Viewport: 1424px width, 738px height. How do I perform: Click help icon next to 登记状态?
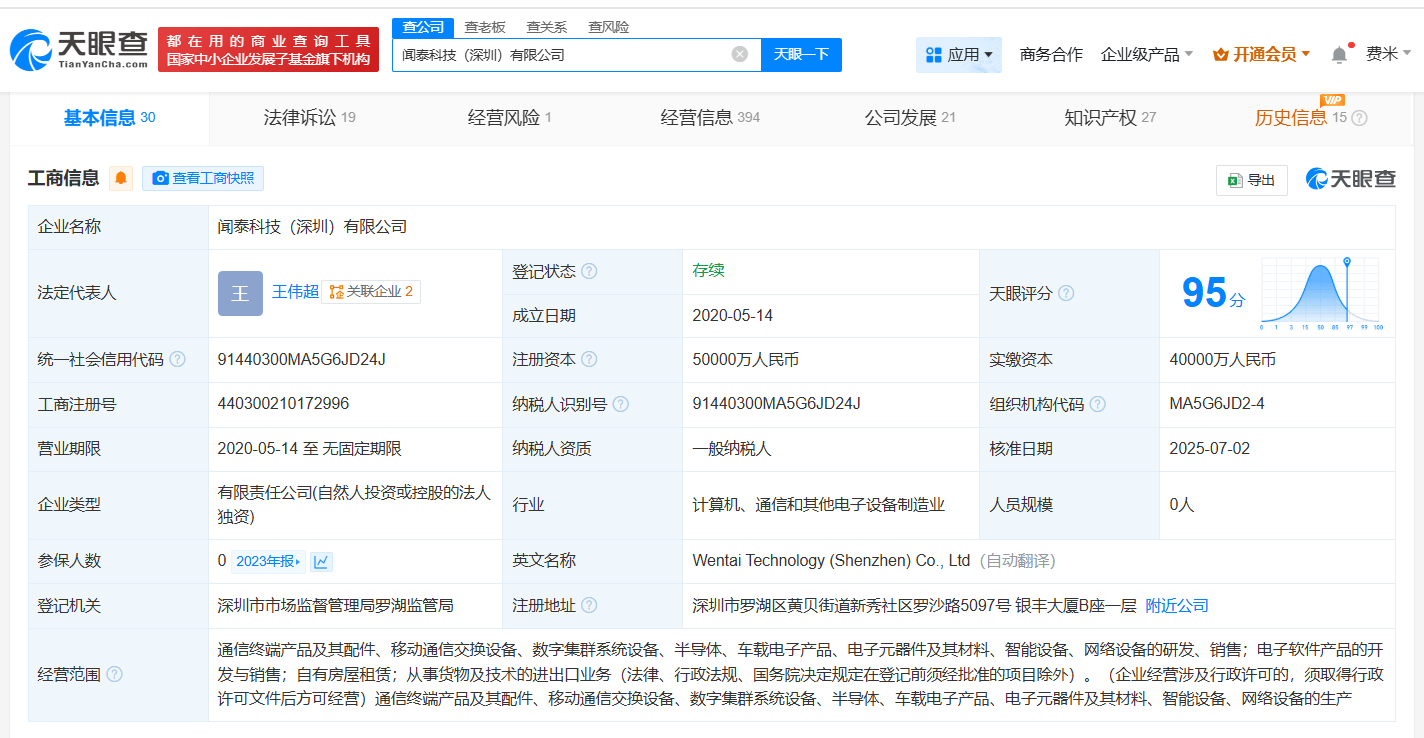pos(589,271)
